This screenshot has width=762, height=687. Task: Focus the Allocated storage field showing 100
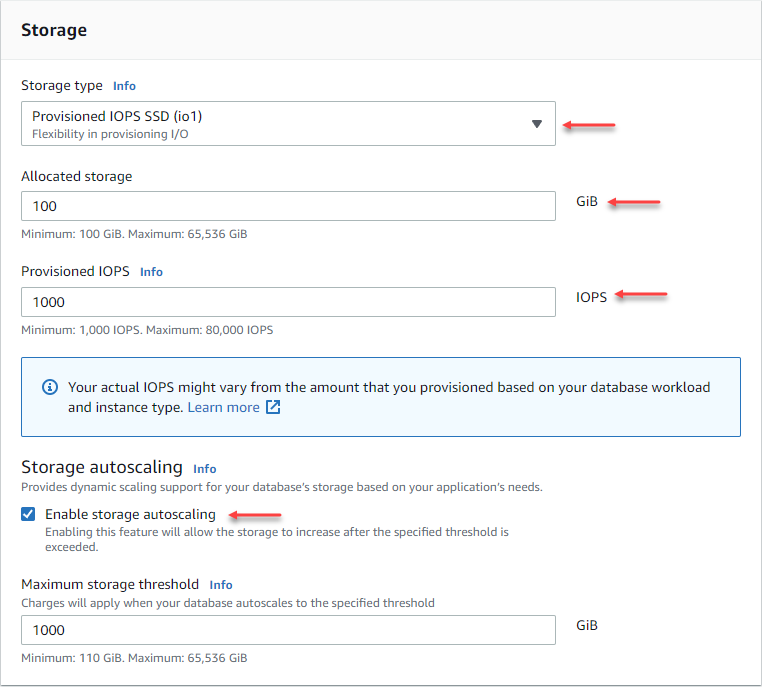pyautogui.click(x=288, y=206)
